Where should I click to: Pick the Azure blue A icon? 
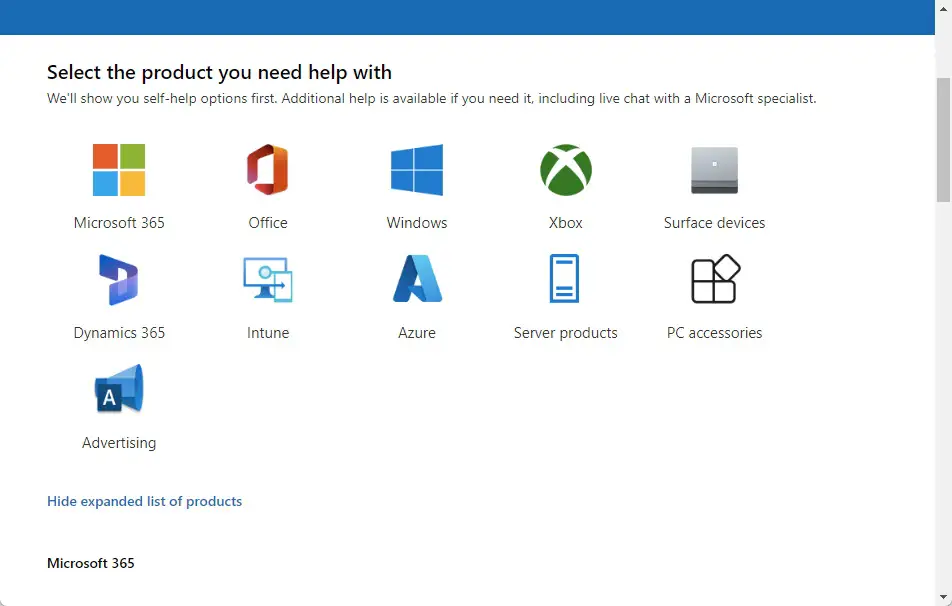[417, 279]
